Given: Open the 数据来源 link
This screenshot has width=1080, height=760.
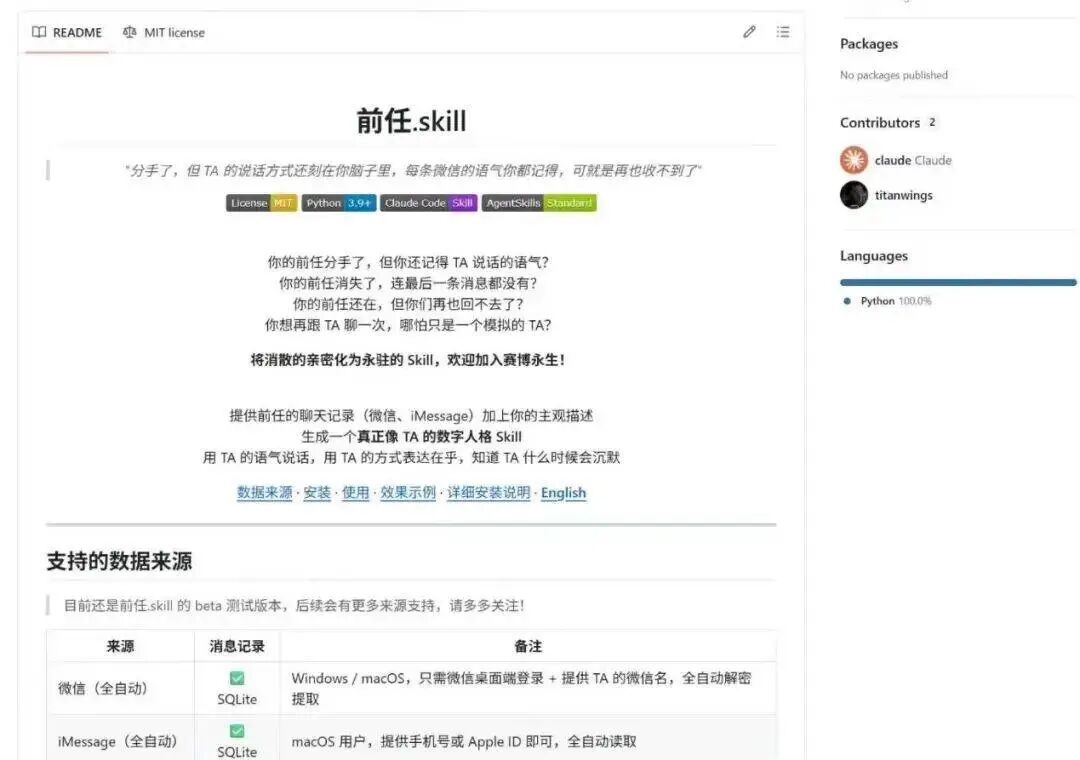Looking at the screenshot, I should pos(263,493).
